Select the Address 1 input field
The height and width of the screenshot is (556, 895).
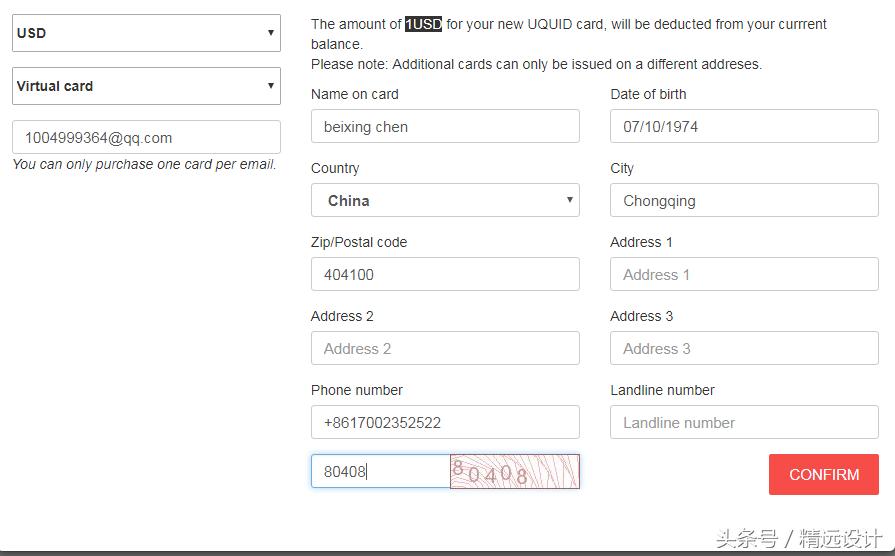744,275
